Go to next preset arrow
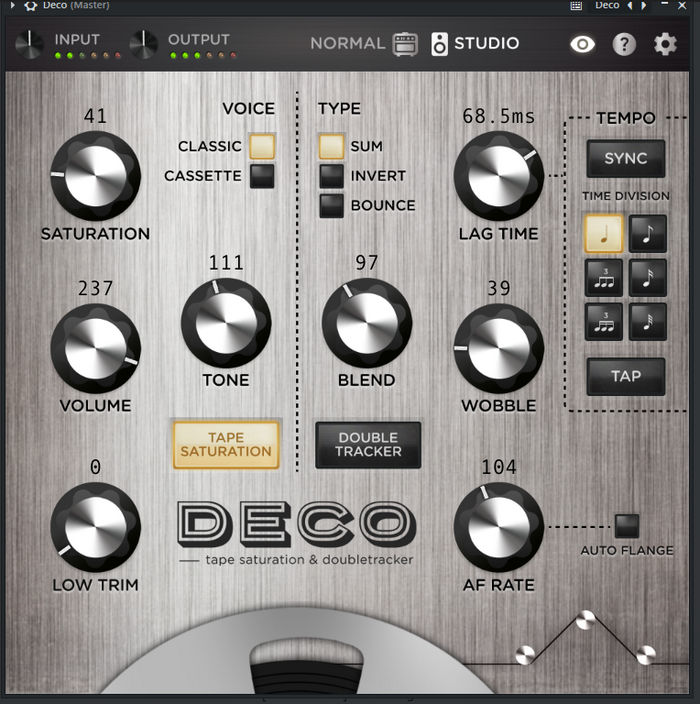Viewport: 700px width, 704px height. click(644, 5)
